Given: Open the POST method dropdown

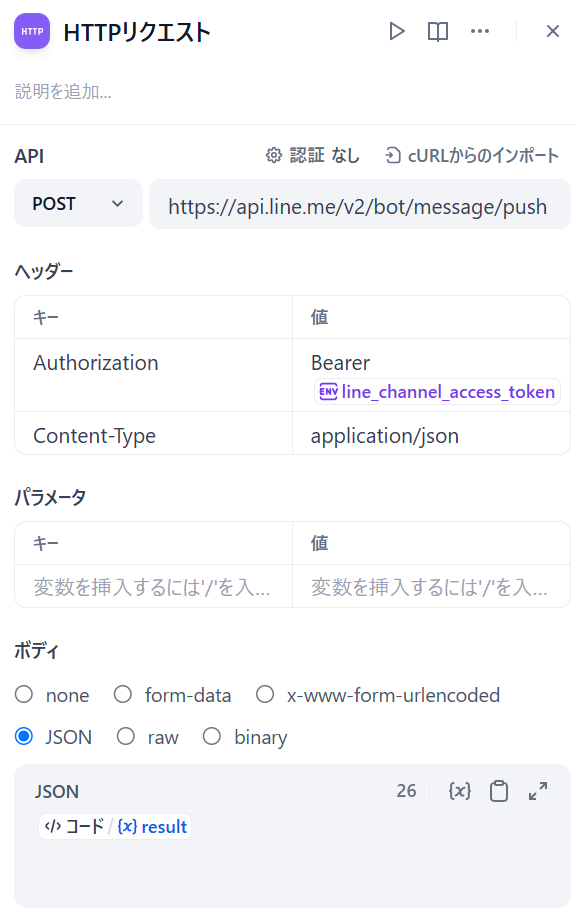Looking at the screenshot, I should click(78, 203).
